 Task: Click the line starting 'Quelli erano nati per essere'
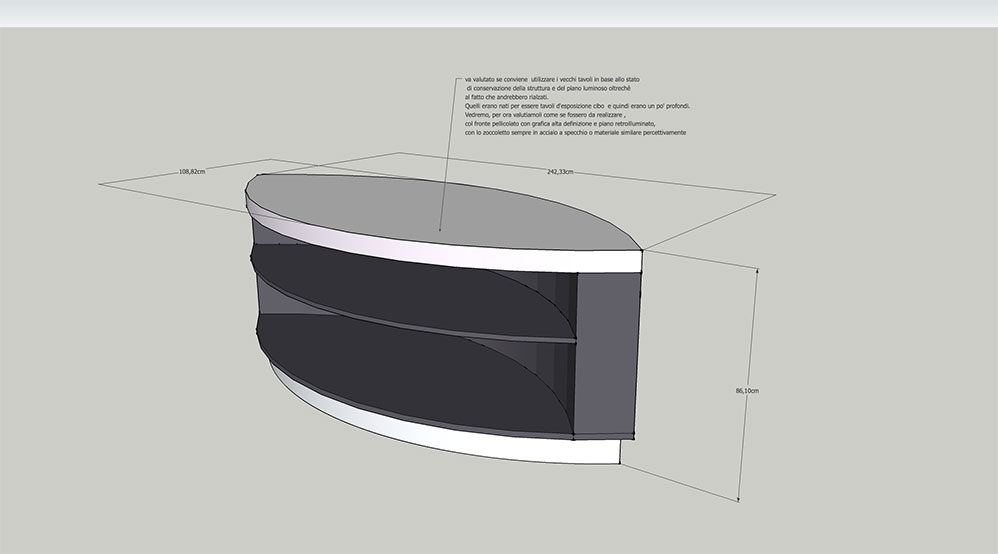click(x=577, y=106)
